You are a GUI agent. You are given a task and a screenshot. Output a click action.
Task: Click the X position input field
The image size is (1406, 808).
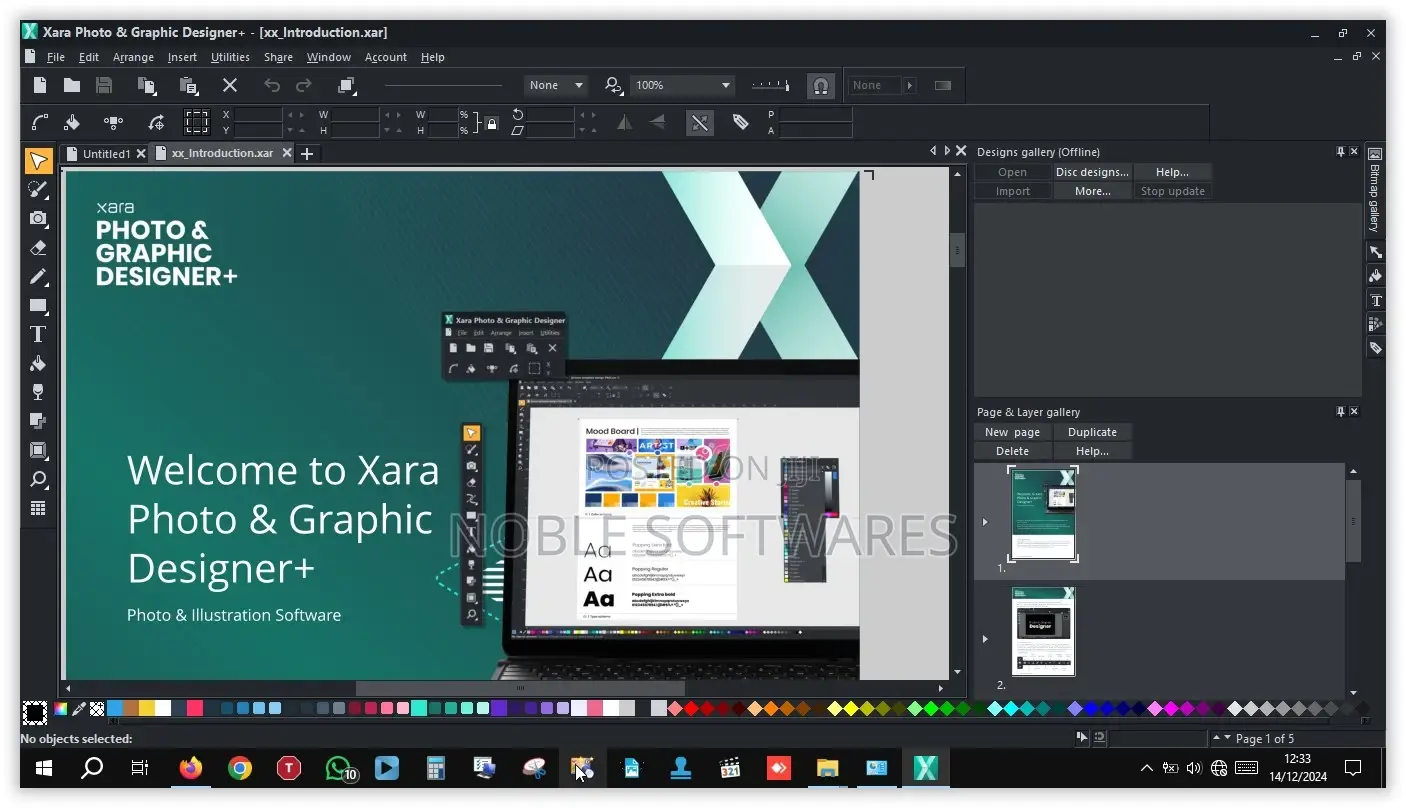click(x=259, y=115)
